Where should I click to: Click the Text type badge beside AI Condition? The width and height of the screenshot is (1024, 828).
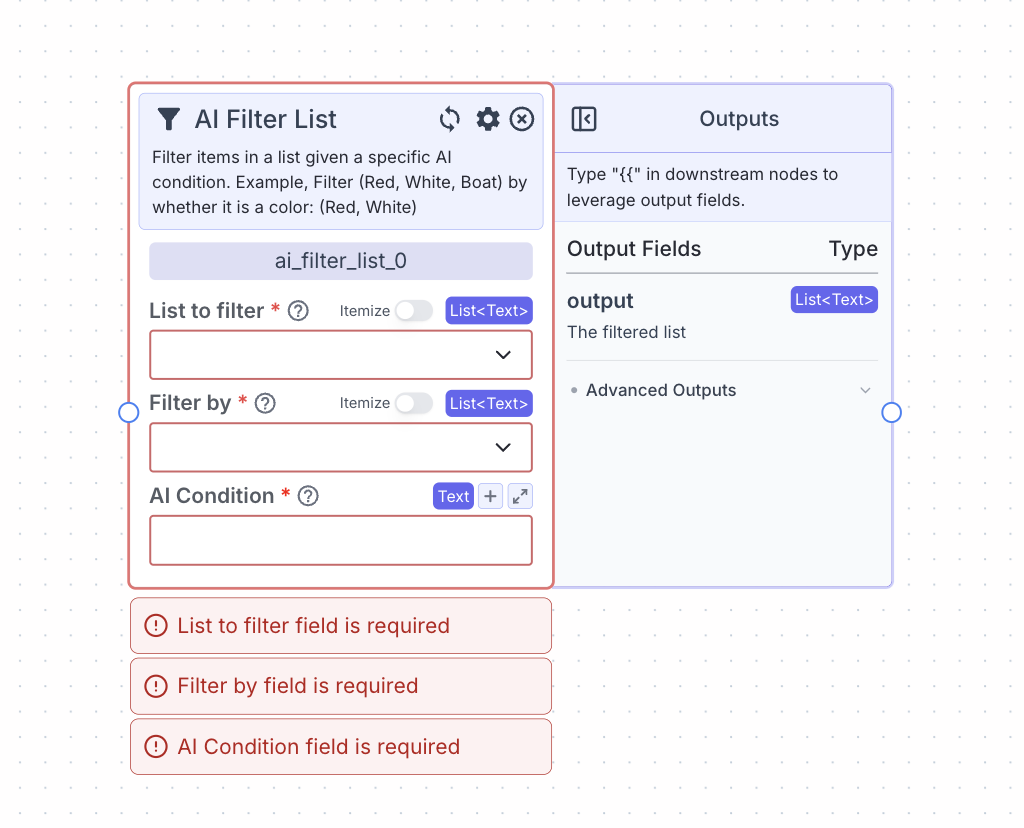pos(453,495)
